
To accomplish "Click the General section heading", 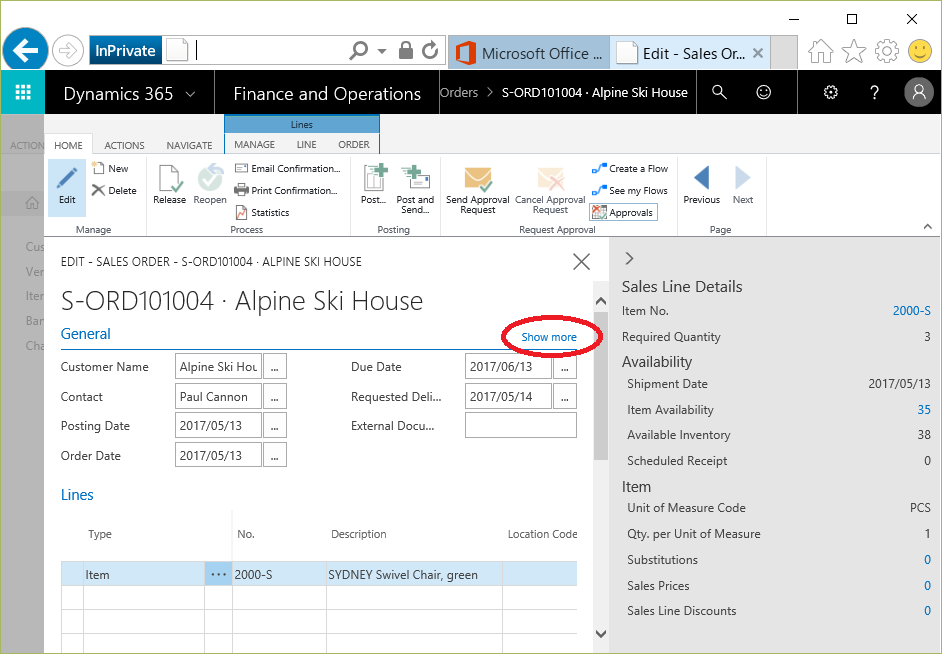I will pos(86,334).
